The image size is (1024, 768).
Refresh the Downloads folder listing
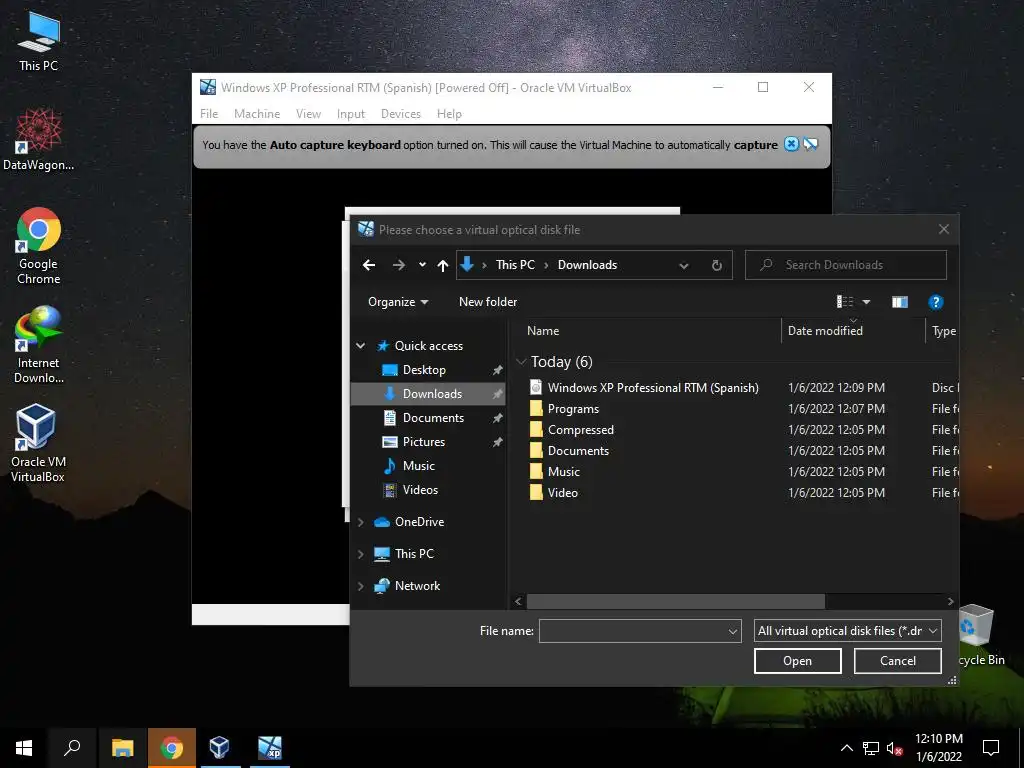[716, 265]
